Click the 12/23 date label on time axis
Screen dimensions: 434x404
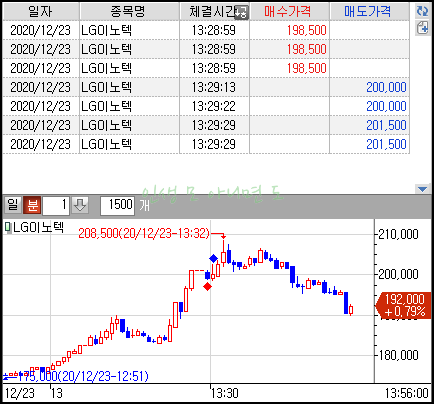coord(20,394)
